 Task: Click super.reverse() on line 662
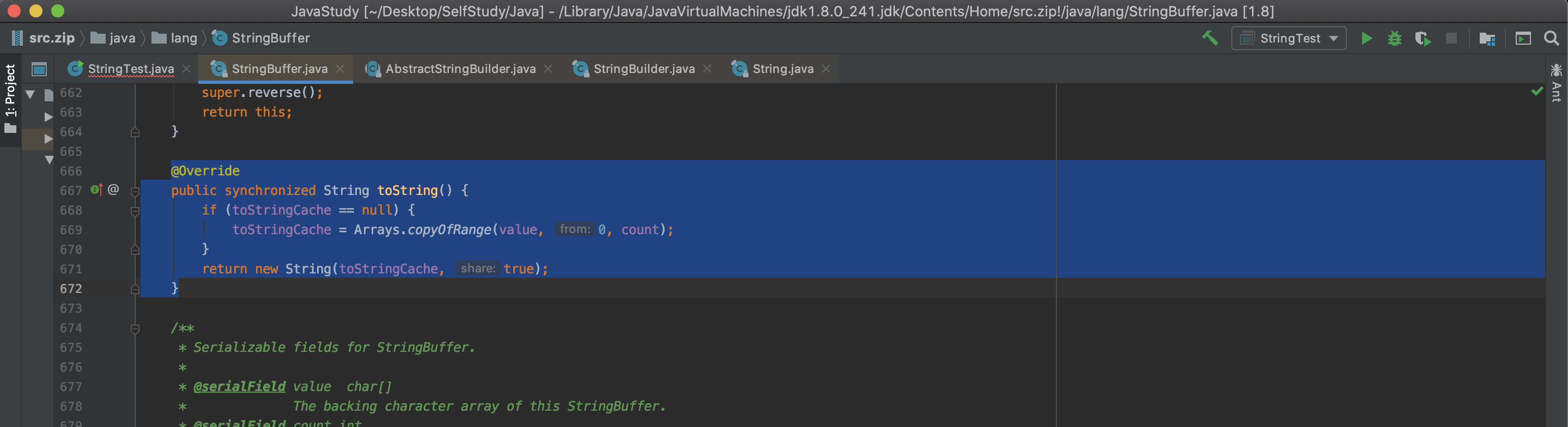[x=263, y=93]
